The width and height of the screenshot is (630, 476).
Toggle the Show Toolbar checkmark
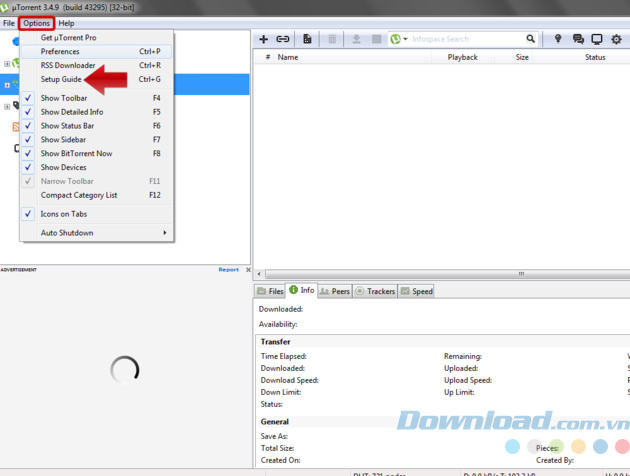coord(28,98)
